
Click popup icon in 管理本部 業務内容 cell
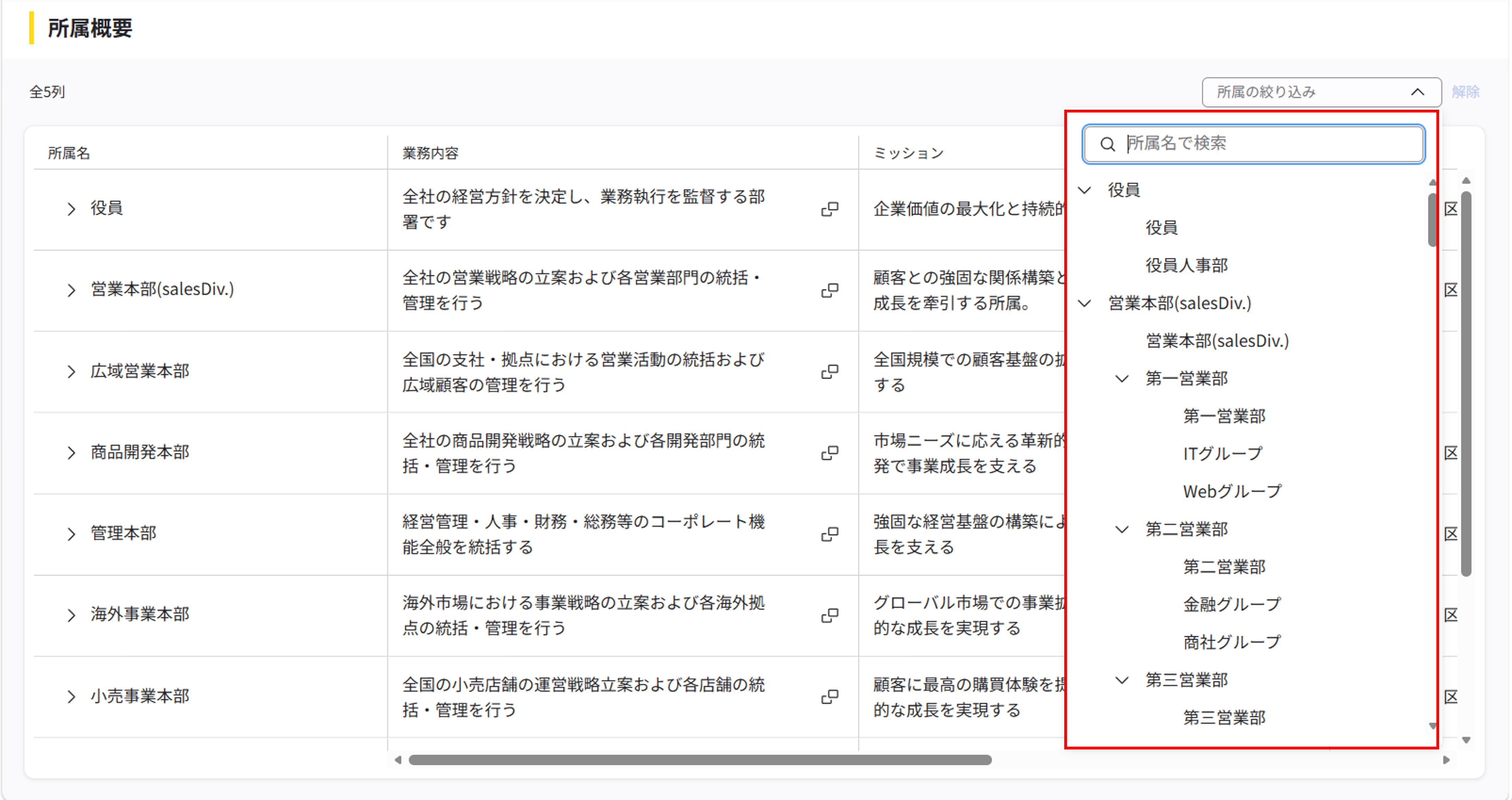pos(830,534)
